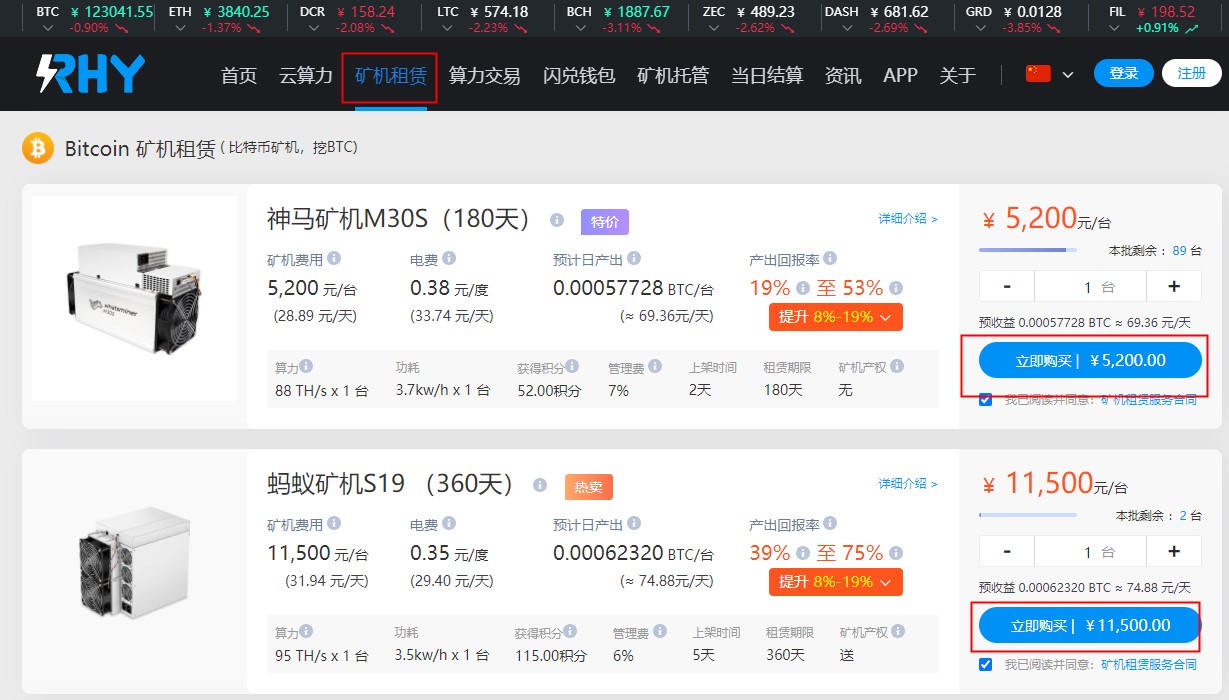Viewport: 1229px width, 700px height.
Task: Click info icon right after 53%
Action: pyautogui.click(x=896, y=288)
